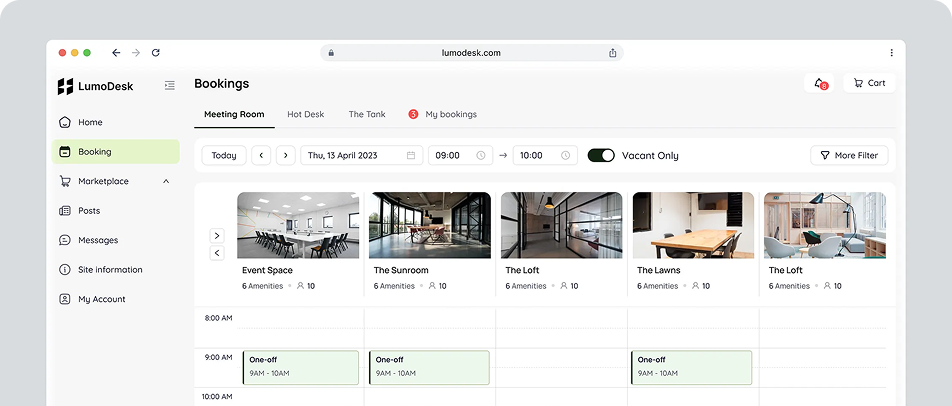Open the date picker for 13 April 2023

[x=361, y=155]
